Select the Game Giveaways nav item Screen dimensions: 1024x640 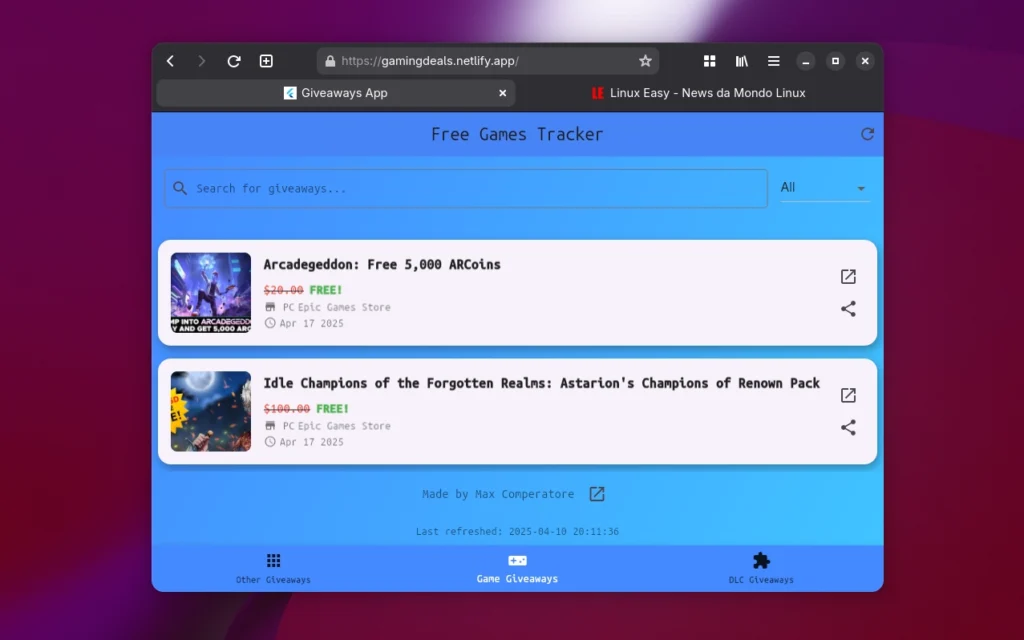[517, 568]
